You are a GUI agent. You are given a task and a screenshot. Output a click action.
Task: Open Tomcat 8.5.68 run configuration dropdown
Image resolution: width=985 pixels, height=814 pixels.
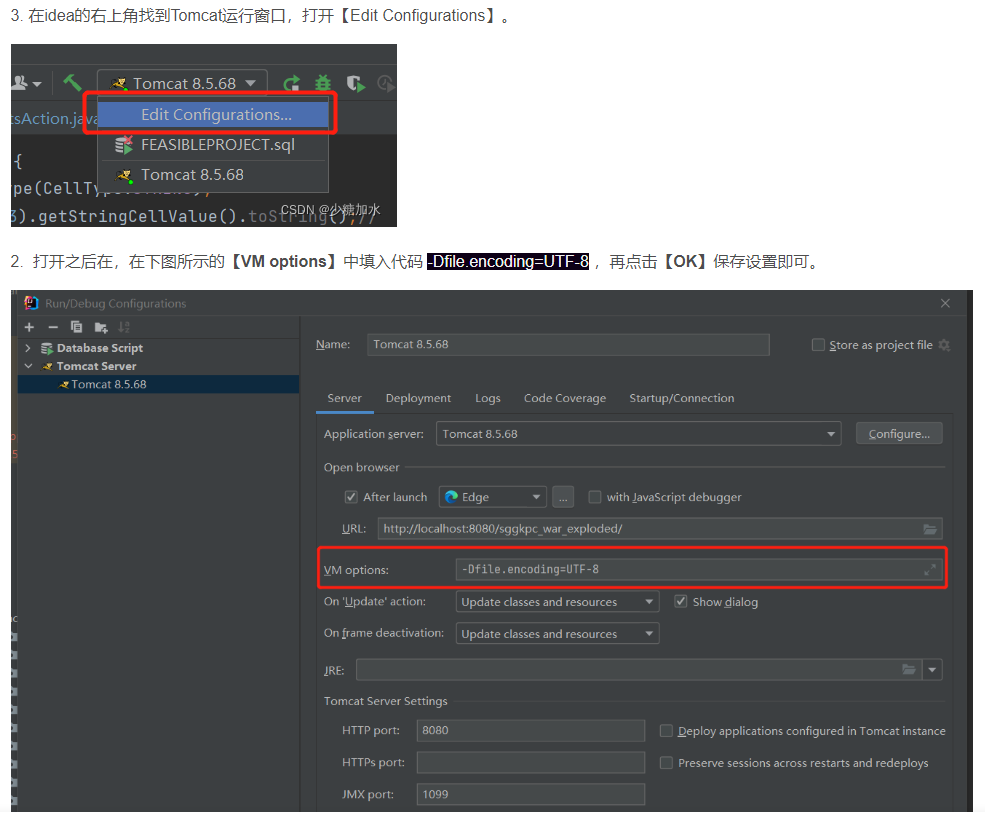click(x=182, y=83)
